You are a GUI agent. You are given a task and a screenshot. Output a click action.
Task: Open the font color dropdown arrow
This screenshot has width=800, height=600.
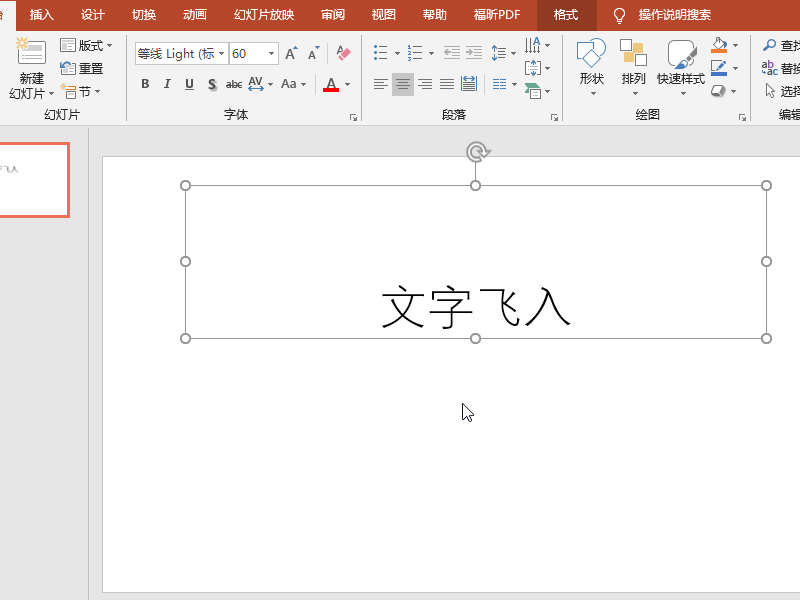click(x=347, y=84)
